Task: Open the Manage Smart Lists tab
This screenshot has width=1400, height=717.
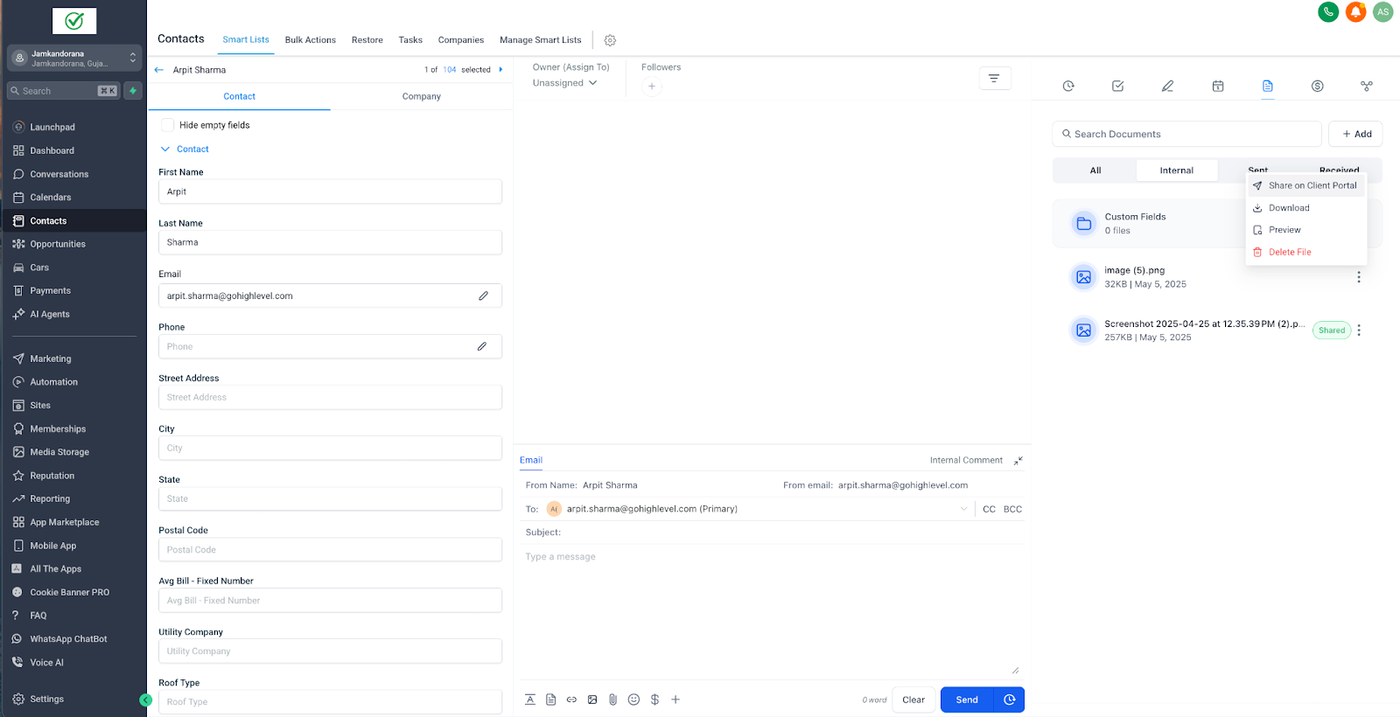Action: click(540, 40)
